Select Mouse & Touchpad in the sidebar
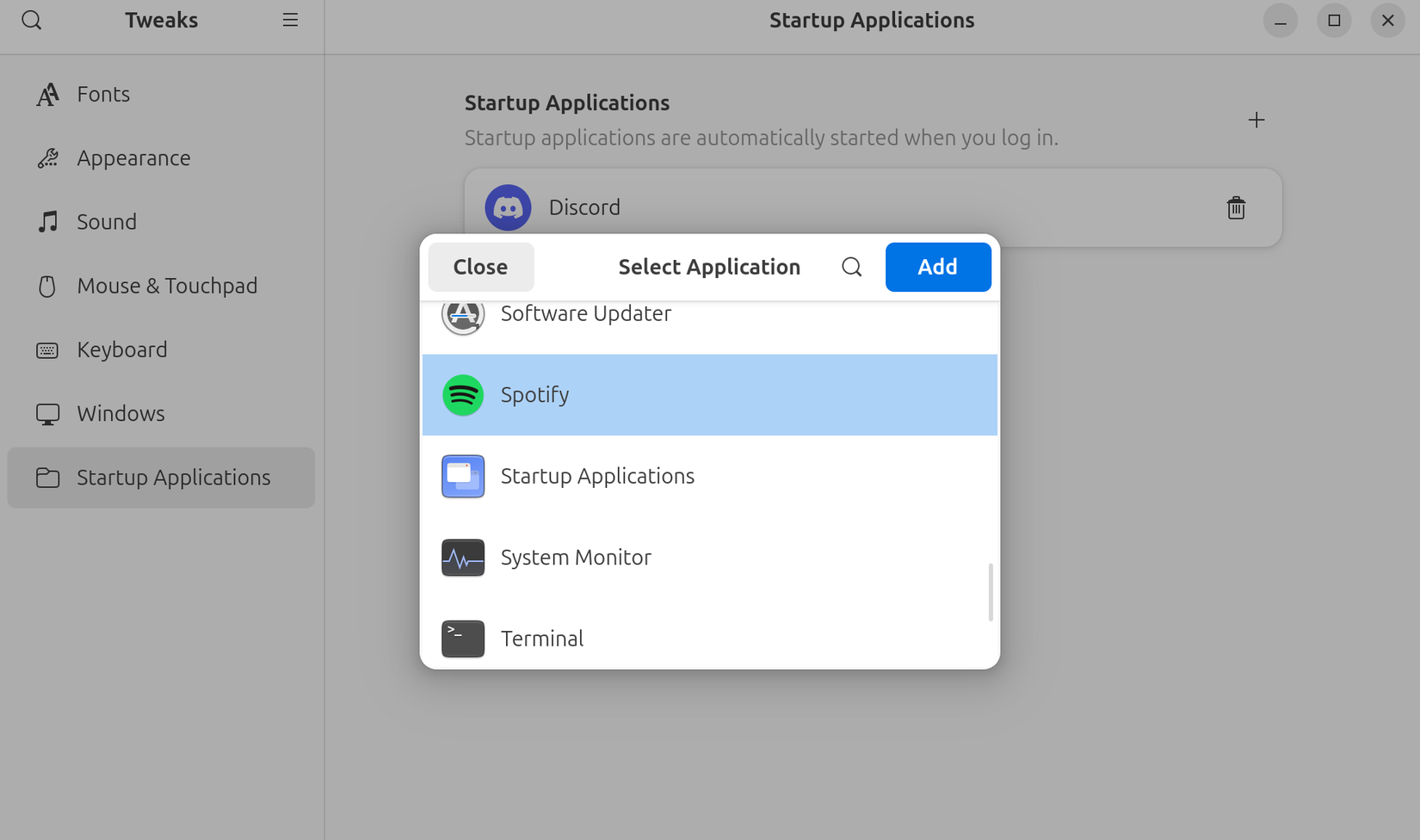Viewport: 1420px width, 840px height. [166, 285]
